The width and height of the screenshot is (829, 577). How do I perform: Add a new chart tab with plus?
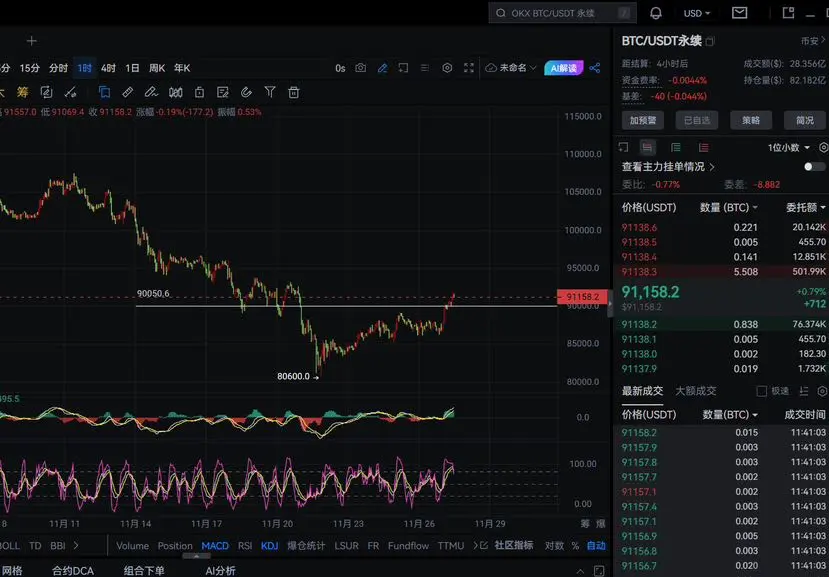tap(32, 41)
